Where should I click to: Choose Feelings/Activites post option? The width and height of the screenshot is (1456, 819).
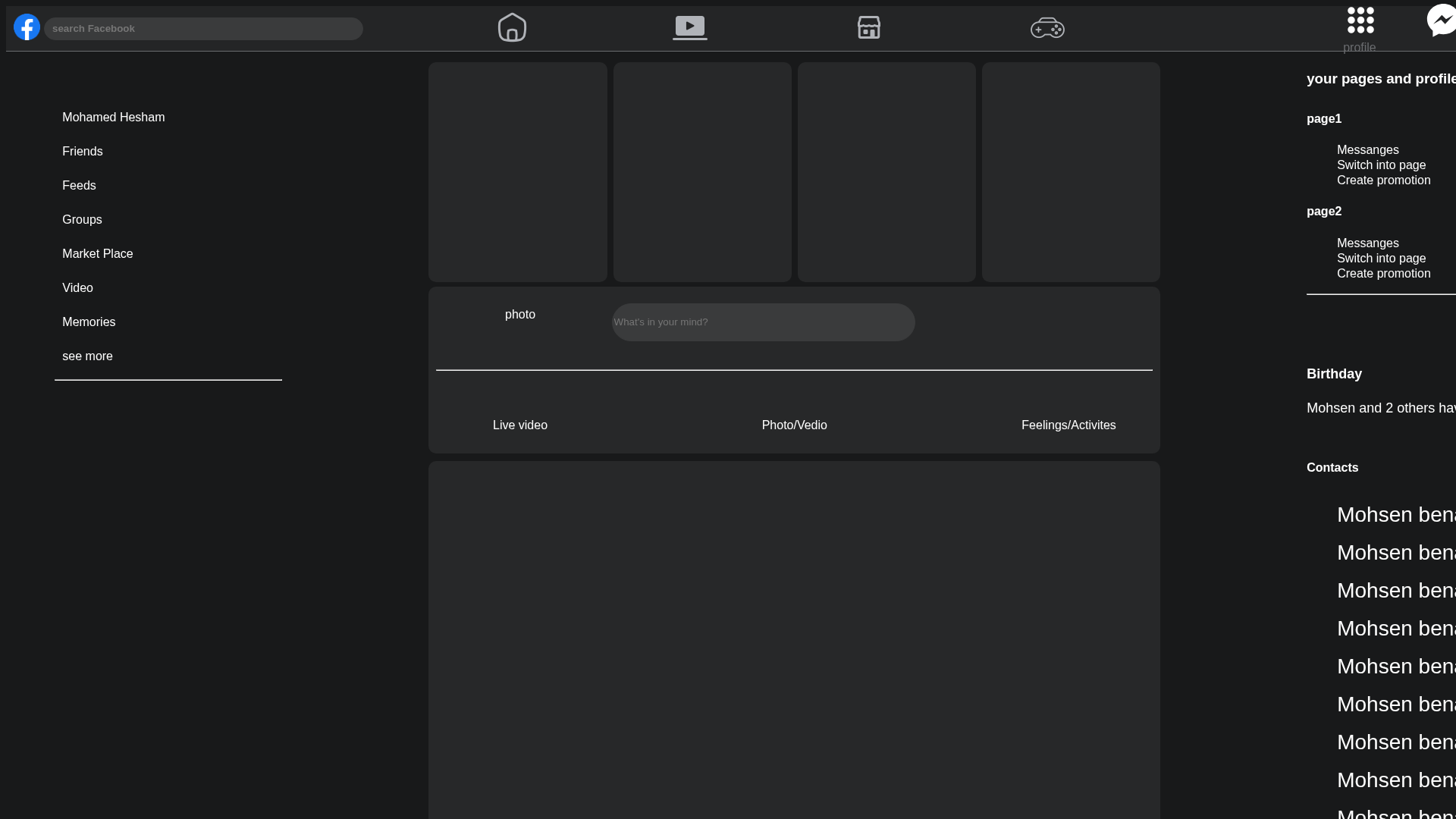point(1068,425)
